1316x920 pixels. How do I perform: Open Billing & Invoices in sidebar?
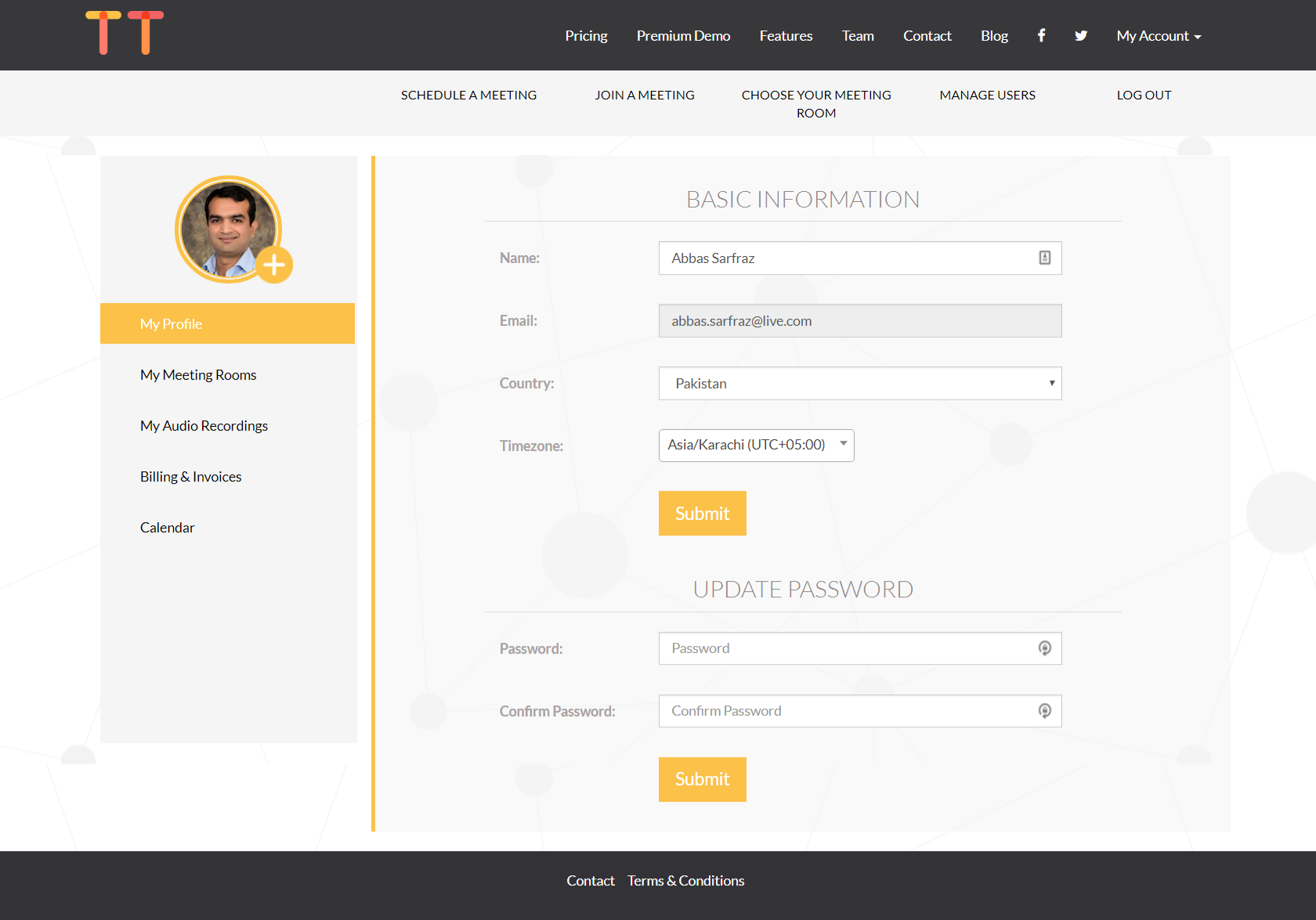190,477
